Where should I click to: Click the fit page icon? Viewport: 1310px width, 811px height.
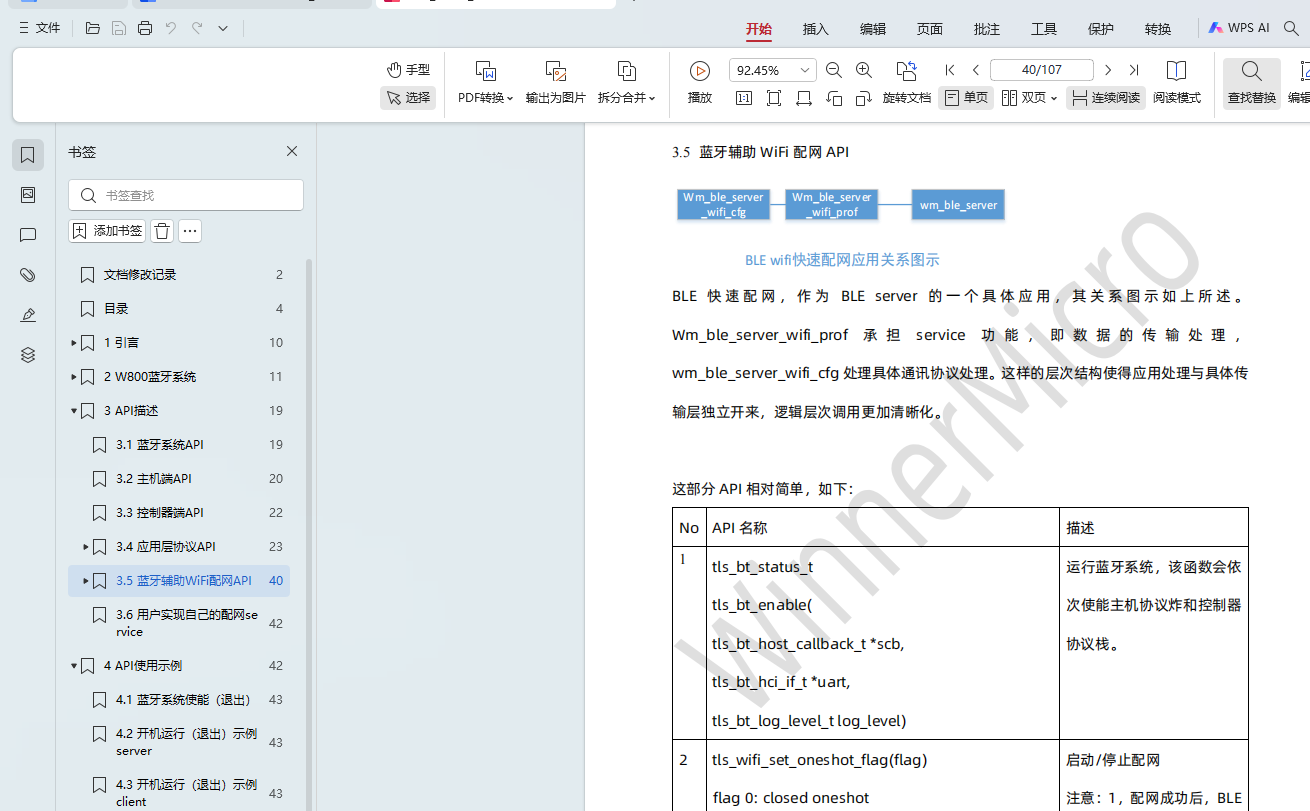coord(774,98)
